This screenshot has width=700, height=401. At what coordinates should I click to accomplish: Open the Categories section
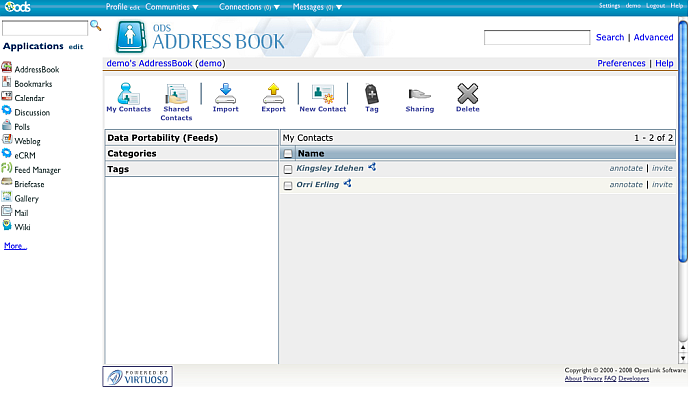[132, 154]
